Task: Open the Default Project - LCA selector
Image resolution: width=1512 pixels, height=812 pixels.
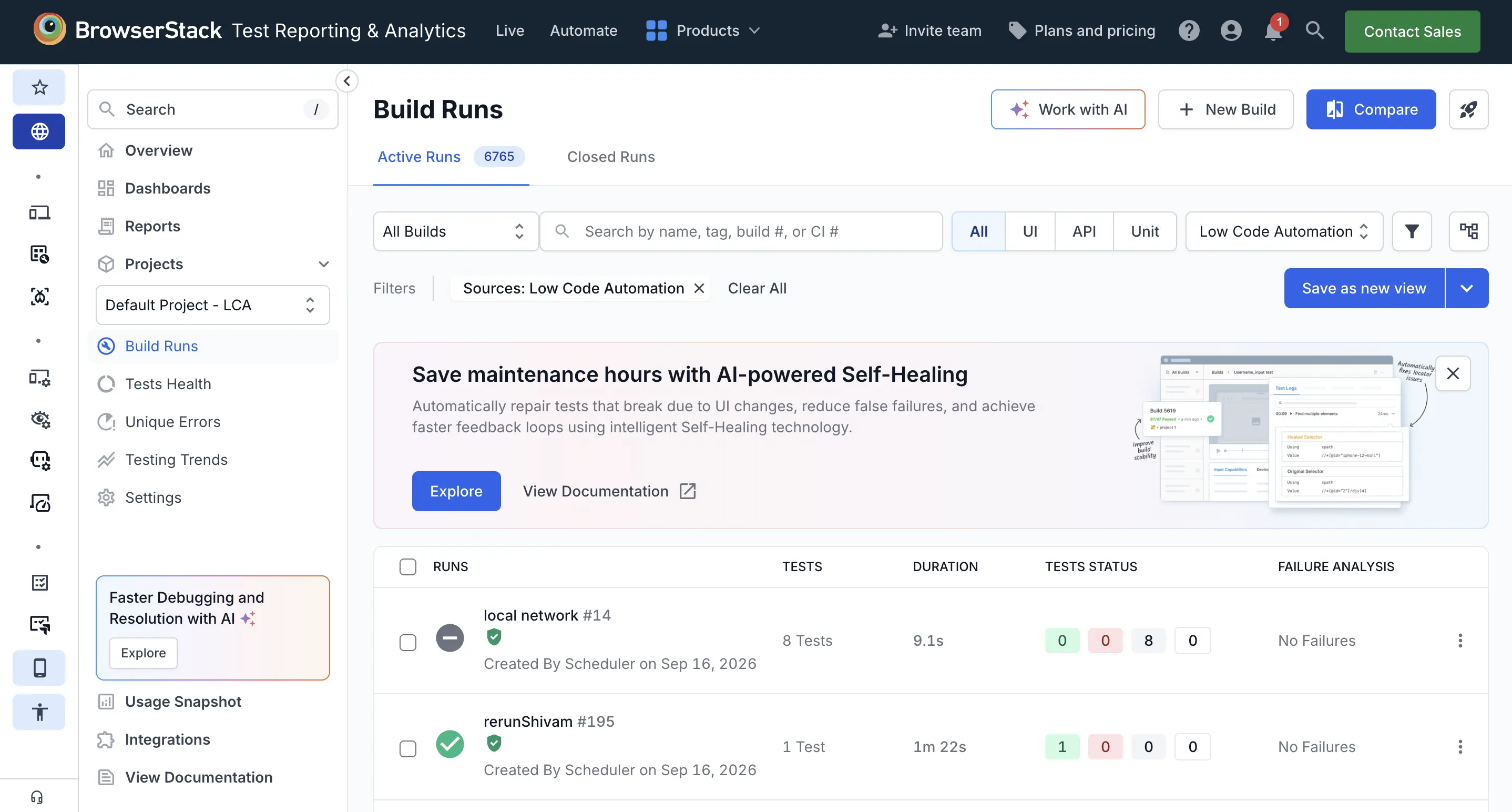Action: (212, 304)
